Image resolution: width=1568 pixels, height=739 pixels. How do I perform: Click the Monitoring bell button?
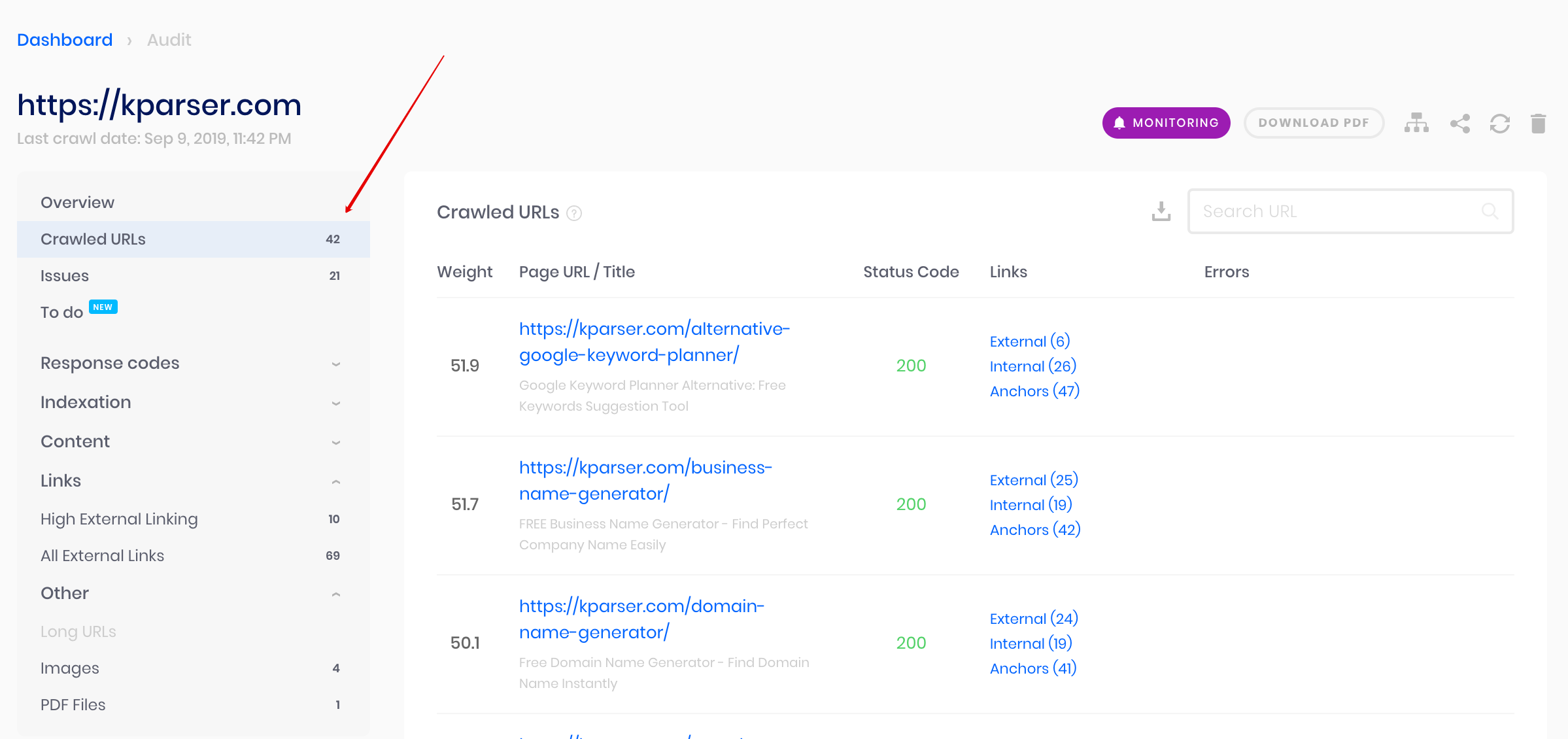pos(1166,123)
